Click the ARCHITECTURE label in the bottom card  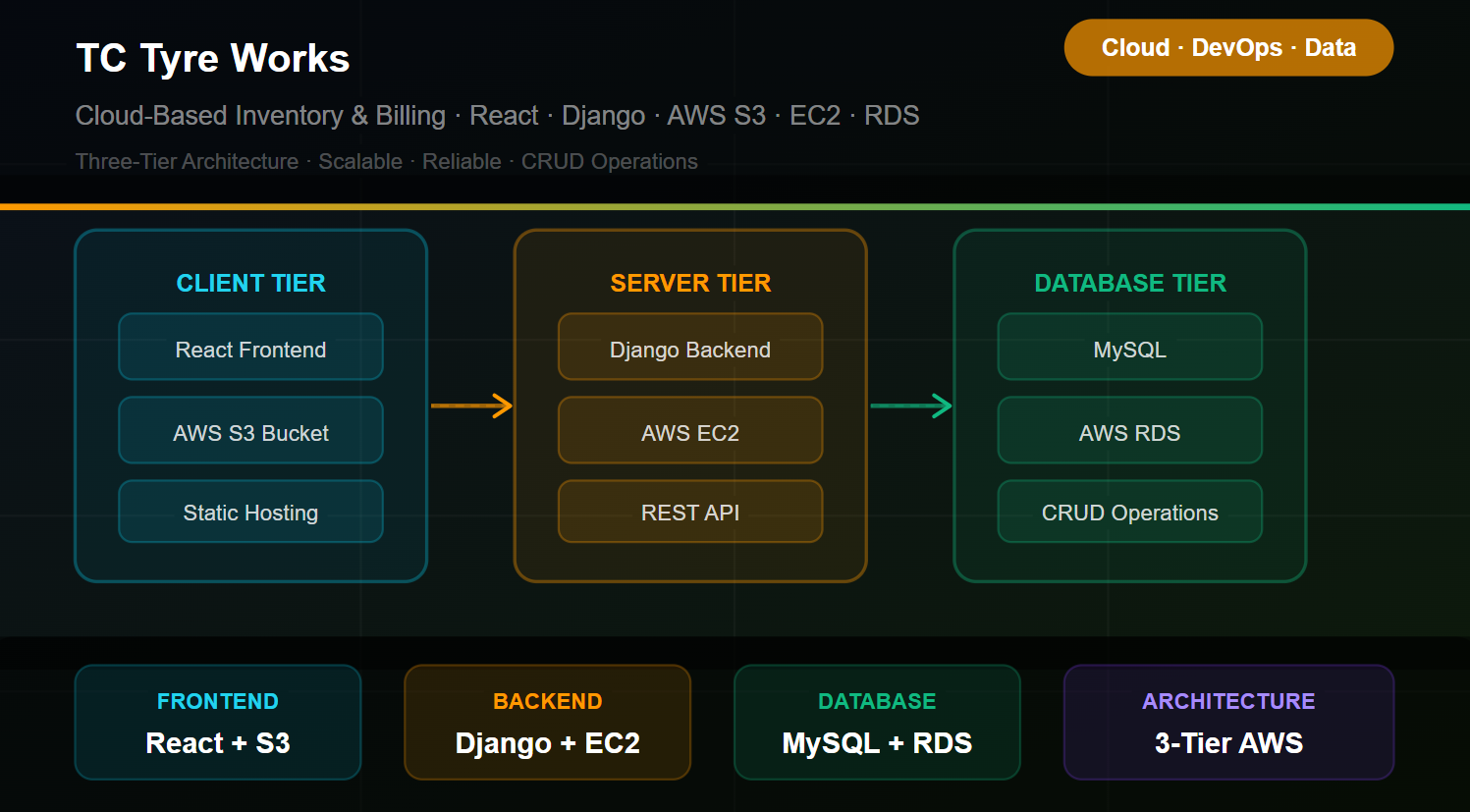tap(1228, 701)
